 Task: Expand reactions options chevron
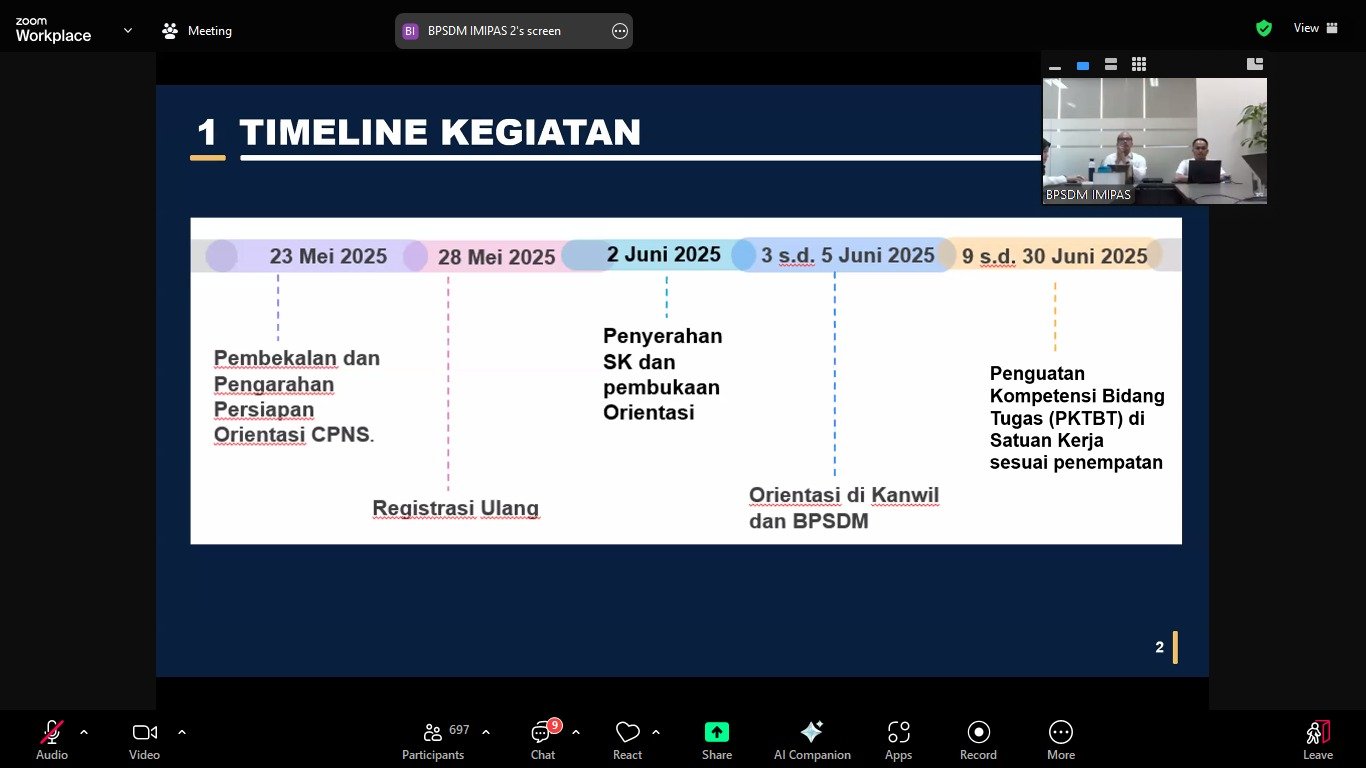pos(656,732)
